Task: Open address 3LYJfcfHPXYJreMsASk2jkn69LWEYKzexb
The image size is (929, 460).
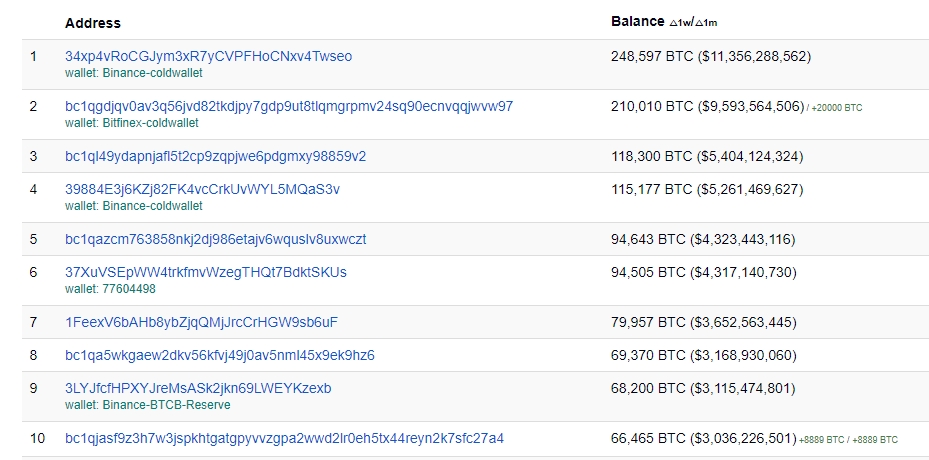Action: click(198, 388)
